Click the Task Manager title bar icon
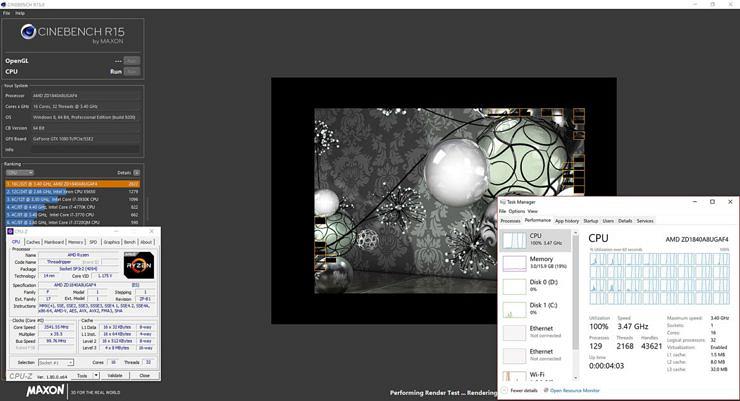 point(503,202)
